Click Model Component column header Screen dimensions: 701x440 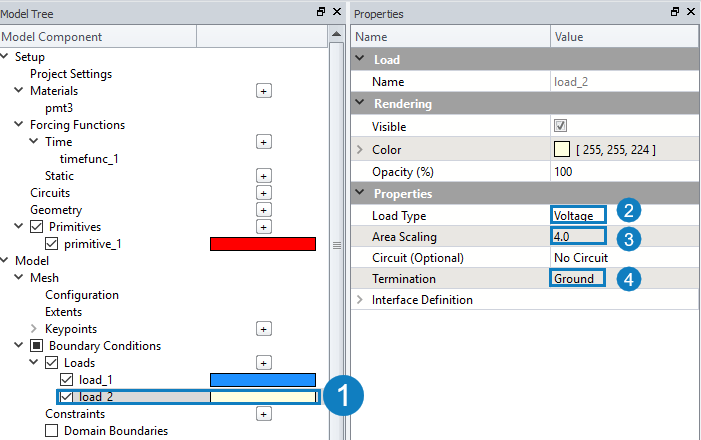tap(97, 37)
